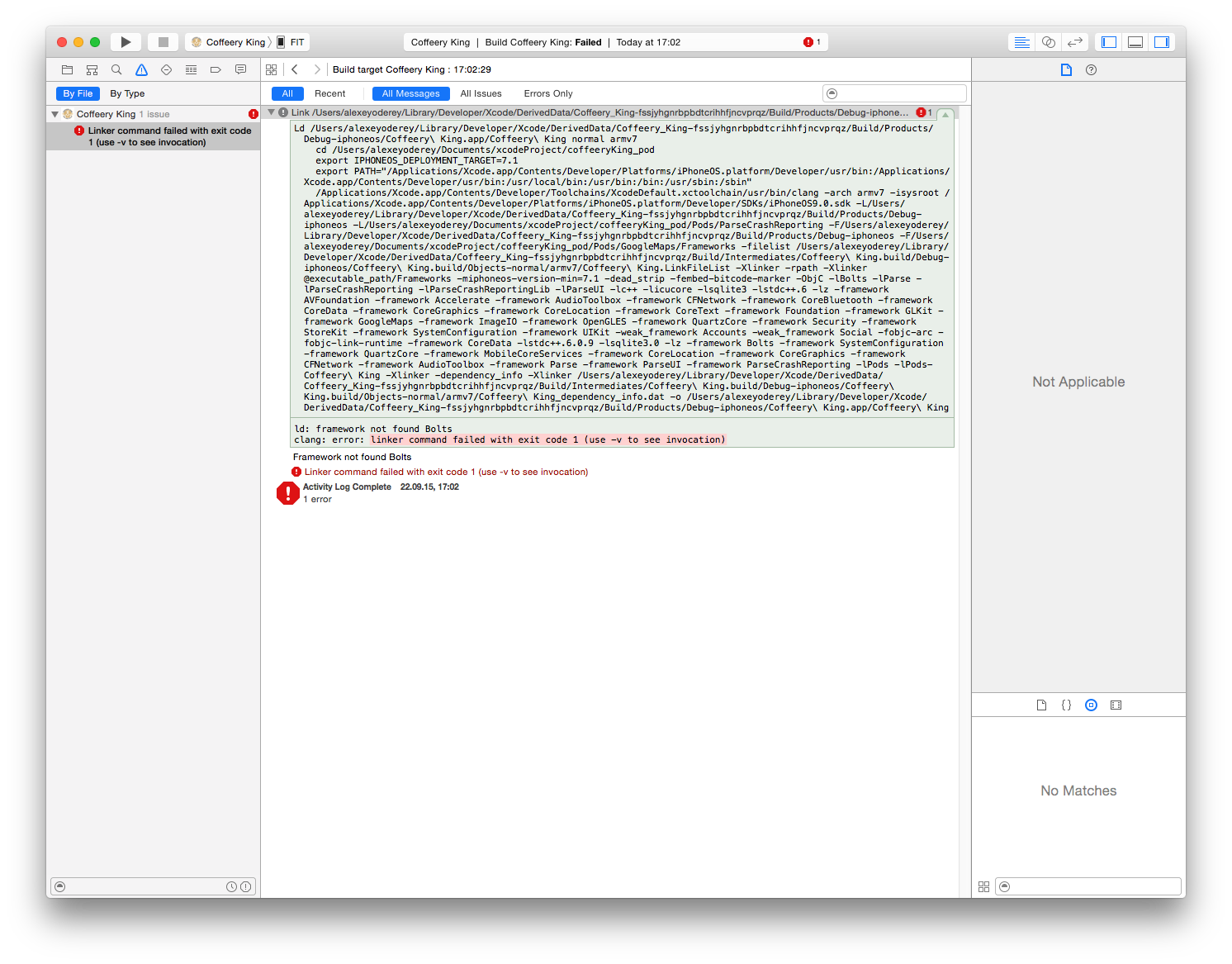Click the error badge on the Link step row
The image size is (1232, 964).
tap(924, 112)
